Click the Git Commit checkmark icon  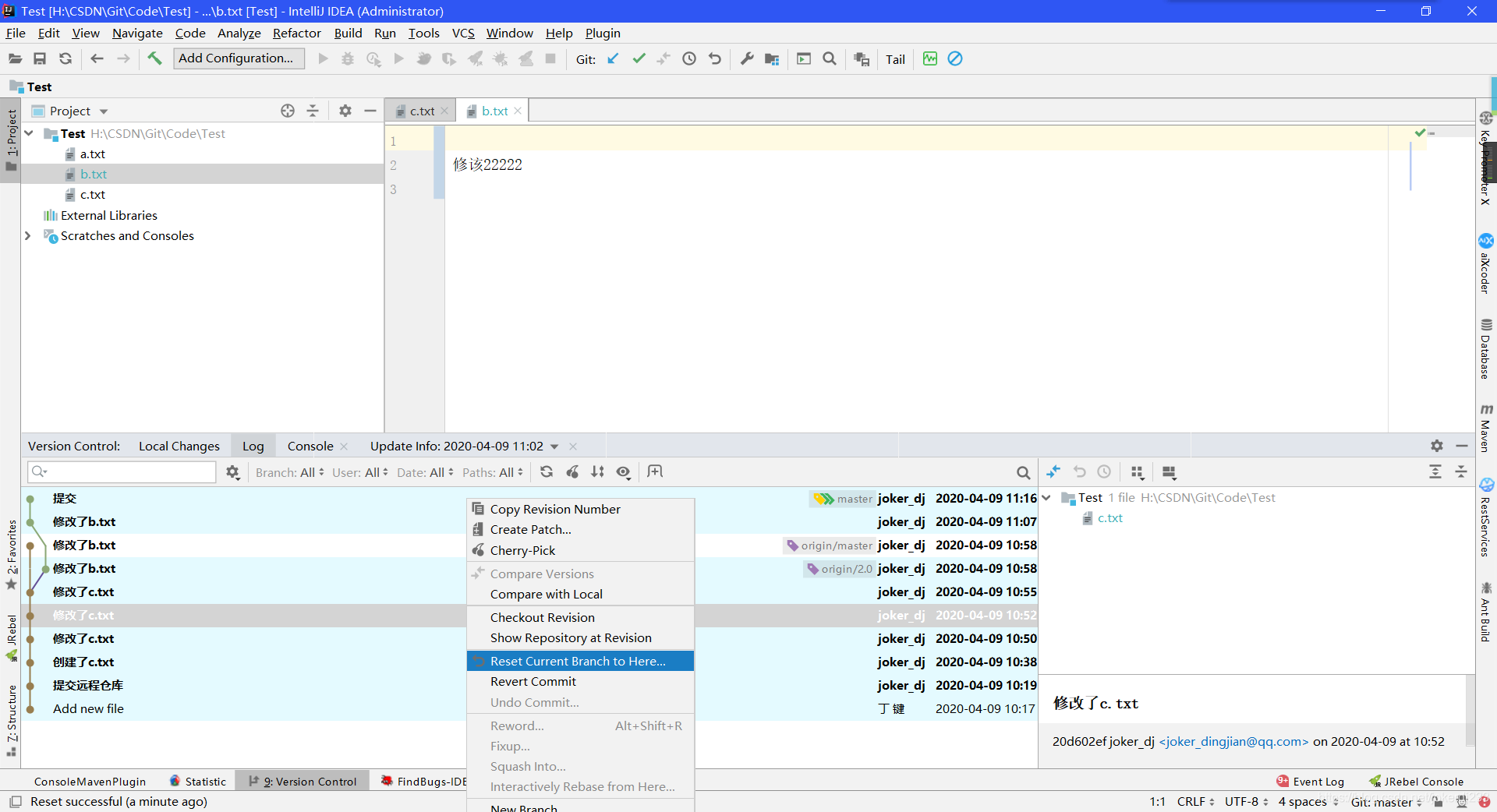[639, 58]
